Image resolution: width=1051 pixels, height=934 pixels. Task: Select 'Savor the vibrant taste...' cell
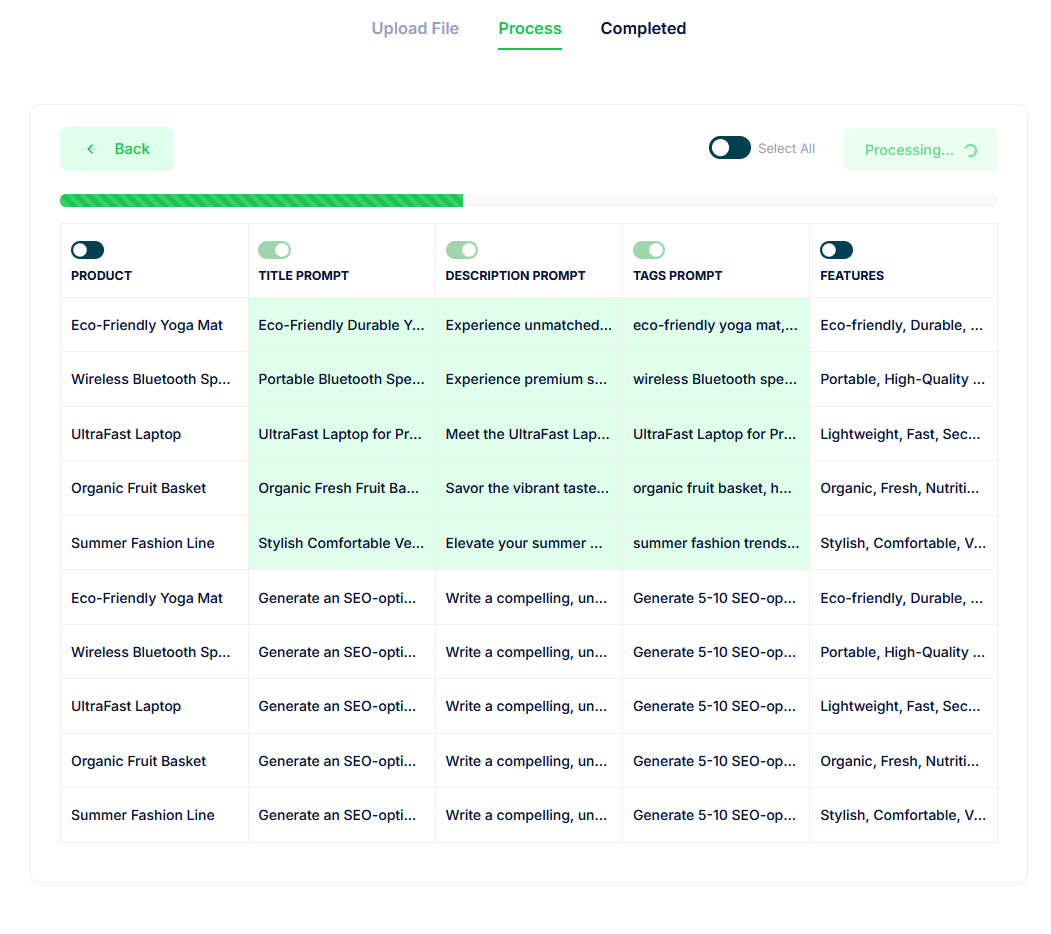click(x=529, y=488)
